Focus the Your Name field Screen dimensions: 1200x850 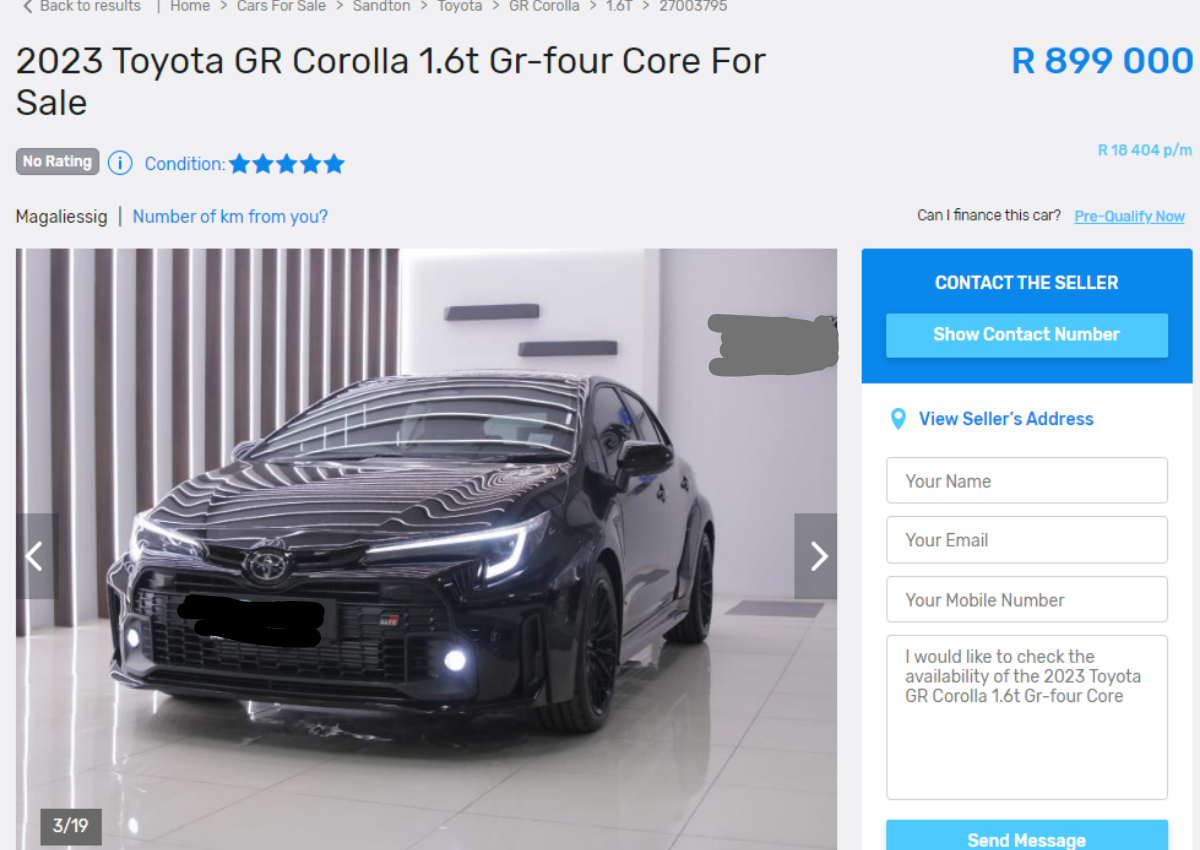click(x=1027, y=481)
